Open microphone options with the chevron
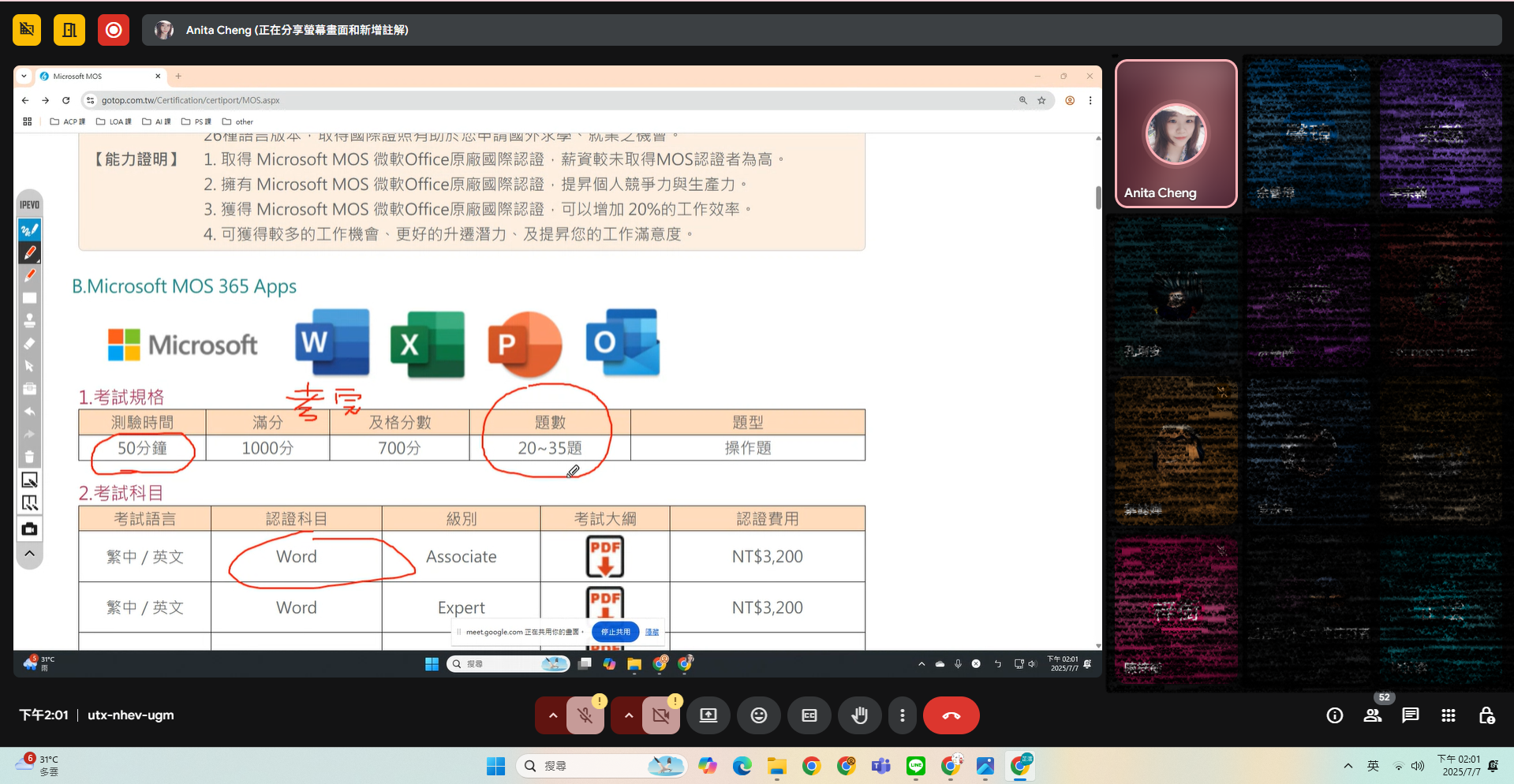Image resolution: width=1514 pixels, height=784 pixels. tap(552, 715)
